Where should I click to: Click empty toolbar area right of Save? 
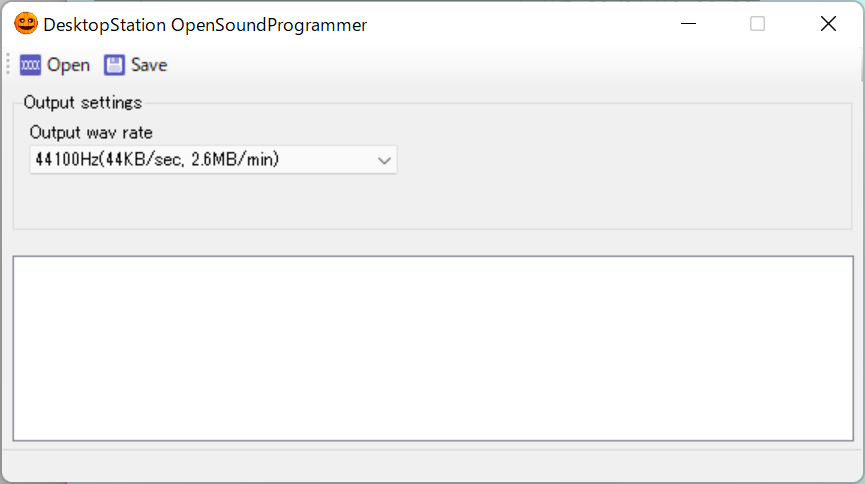(x=500, y=65)
